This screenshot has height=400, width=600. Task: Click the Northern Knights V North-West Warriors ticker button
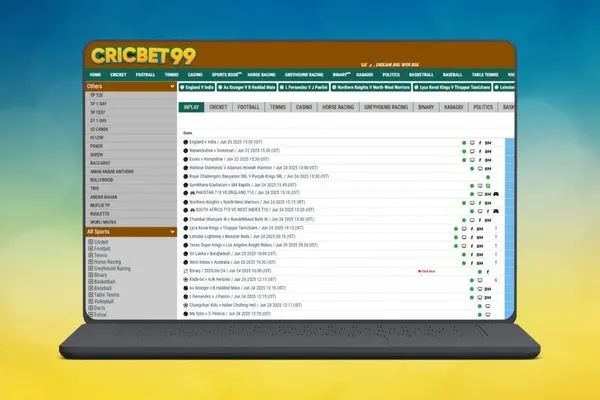(x=371, y=87)
